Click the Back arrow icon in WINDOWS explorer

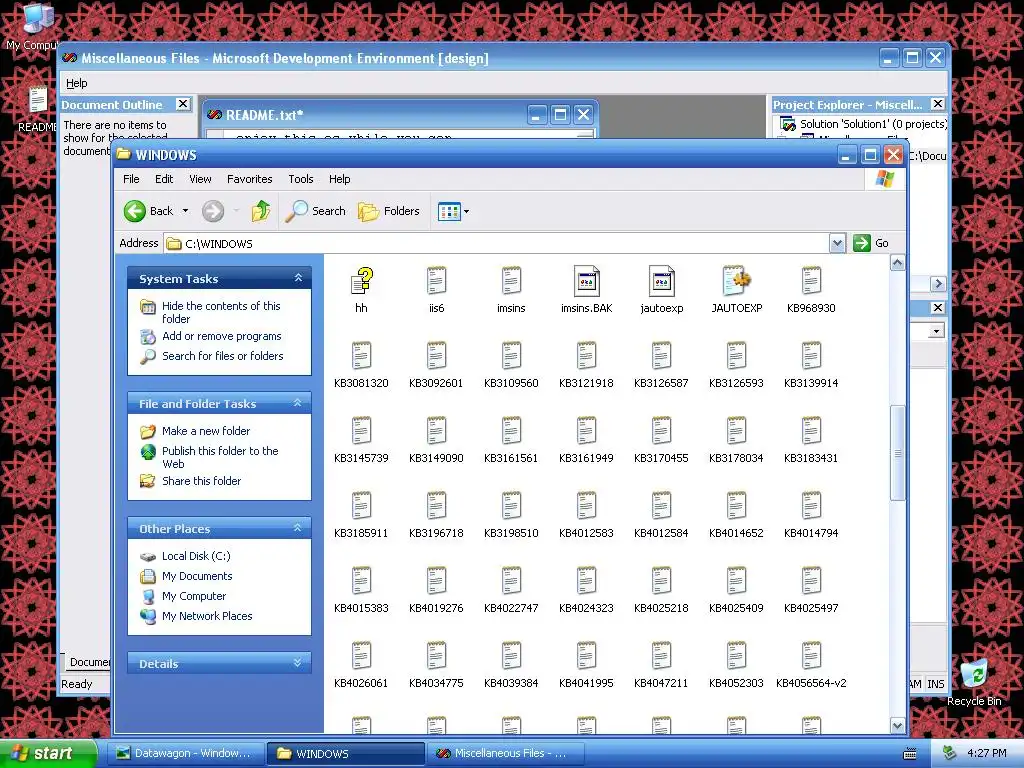135,211
